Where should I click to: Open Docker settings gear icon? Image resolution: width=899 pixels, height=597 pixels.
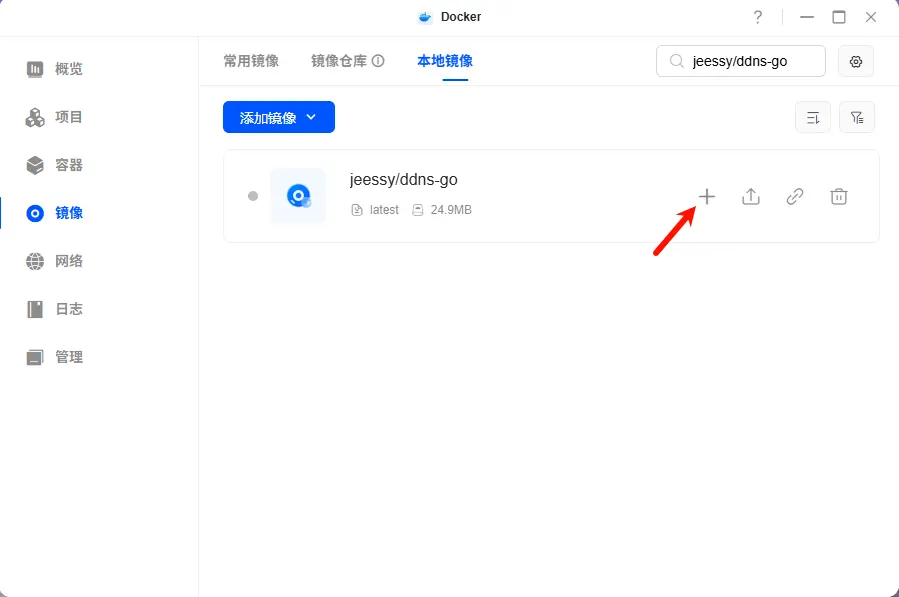[x=856, y=61]
